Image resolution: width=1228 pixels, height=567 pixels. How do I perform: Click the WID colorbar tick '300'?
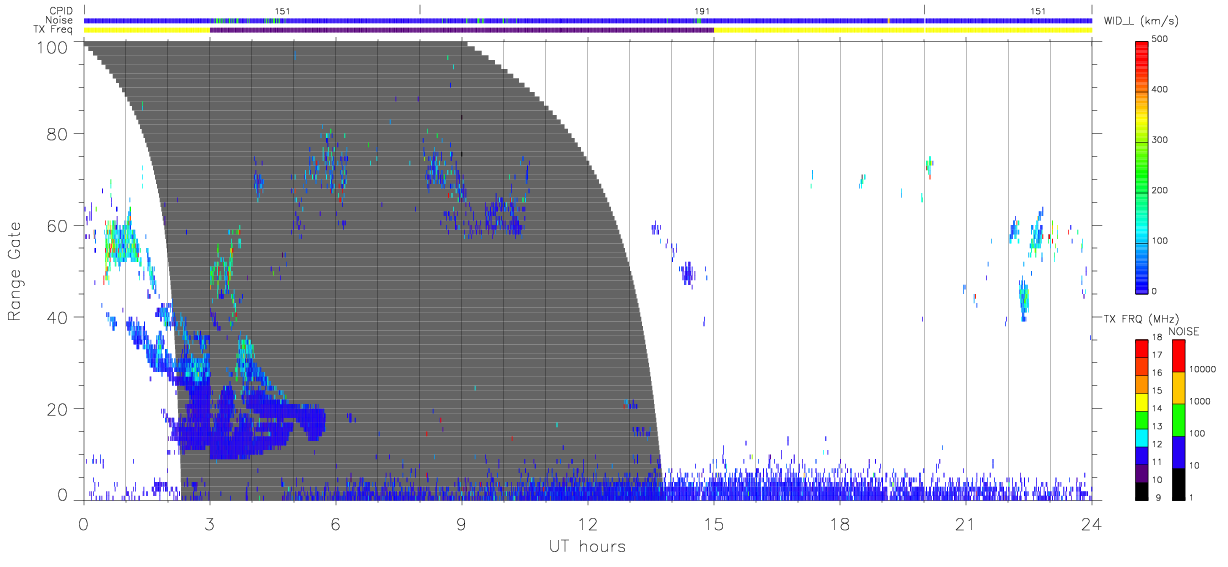click(x=1160, y=140)
